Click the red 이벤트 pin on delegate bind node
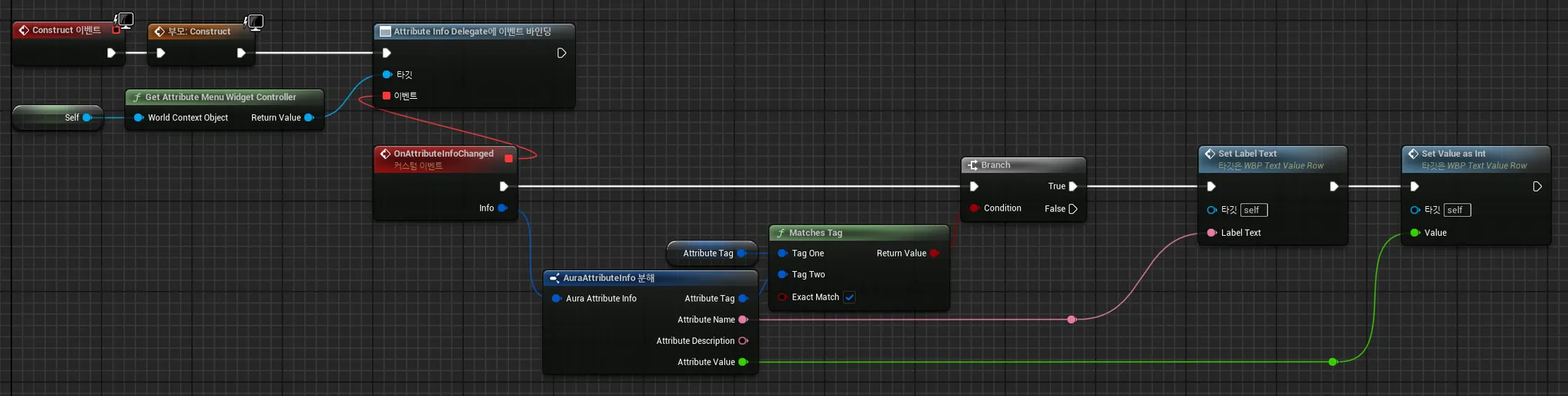The image size is (1568, 396). 387,96
